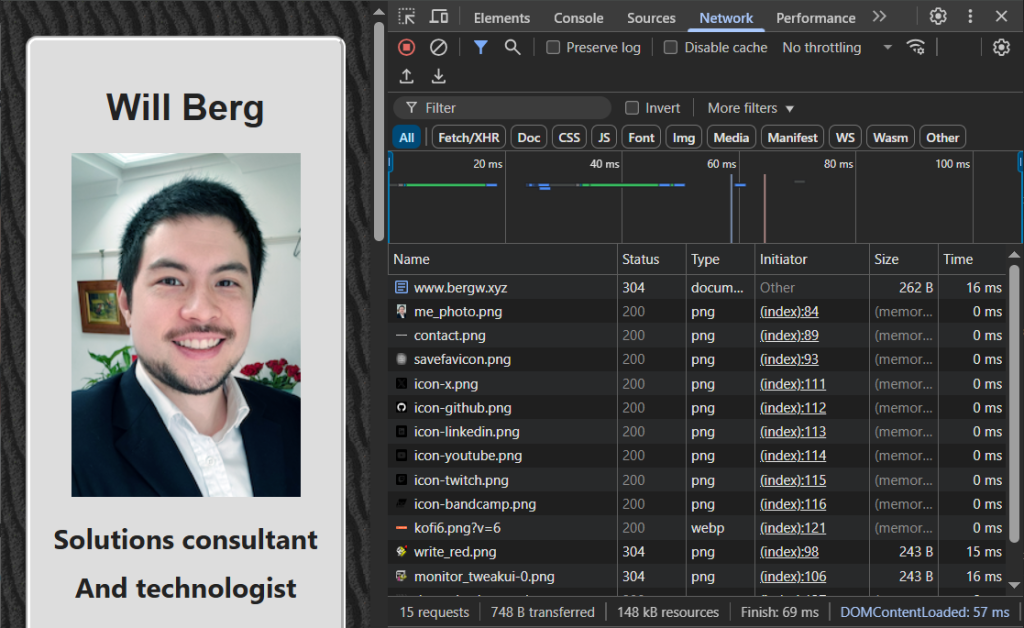Clear the network log
1024x628 pixels.
point(438,47)
